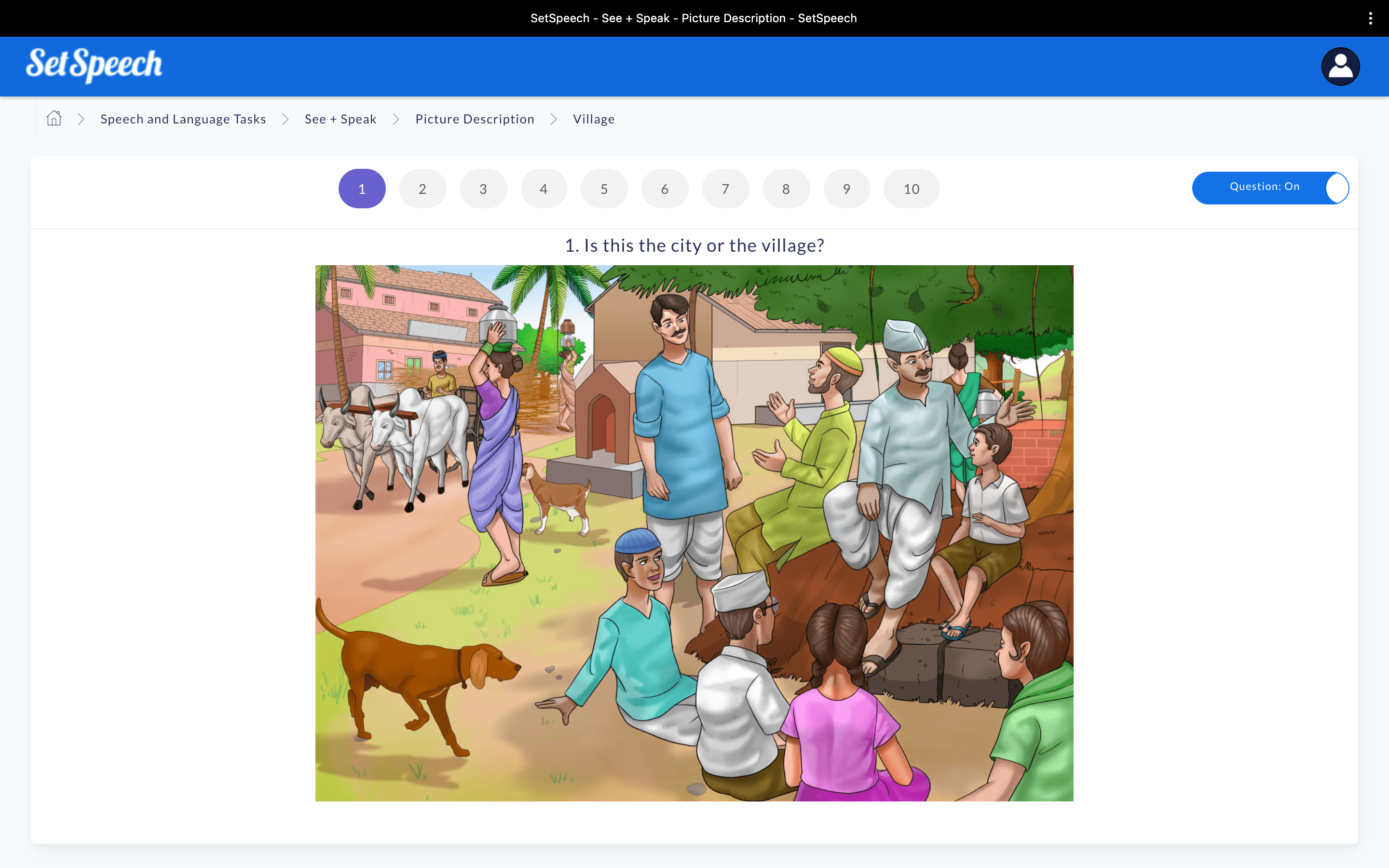Open Speech and Language Tasks breadcrumb
The image size is (1389, 868).
point(183,119)
